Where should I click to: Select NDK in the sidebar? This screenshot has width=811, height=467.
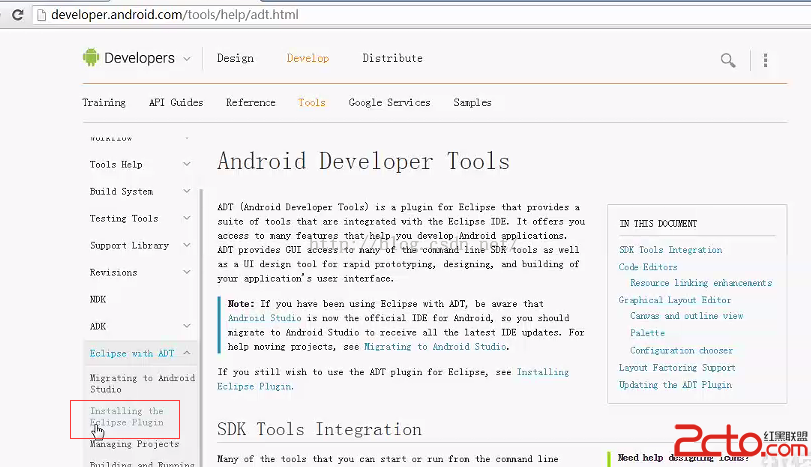pos(98,299)
